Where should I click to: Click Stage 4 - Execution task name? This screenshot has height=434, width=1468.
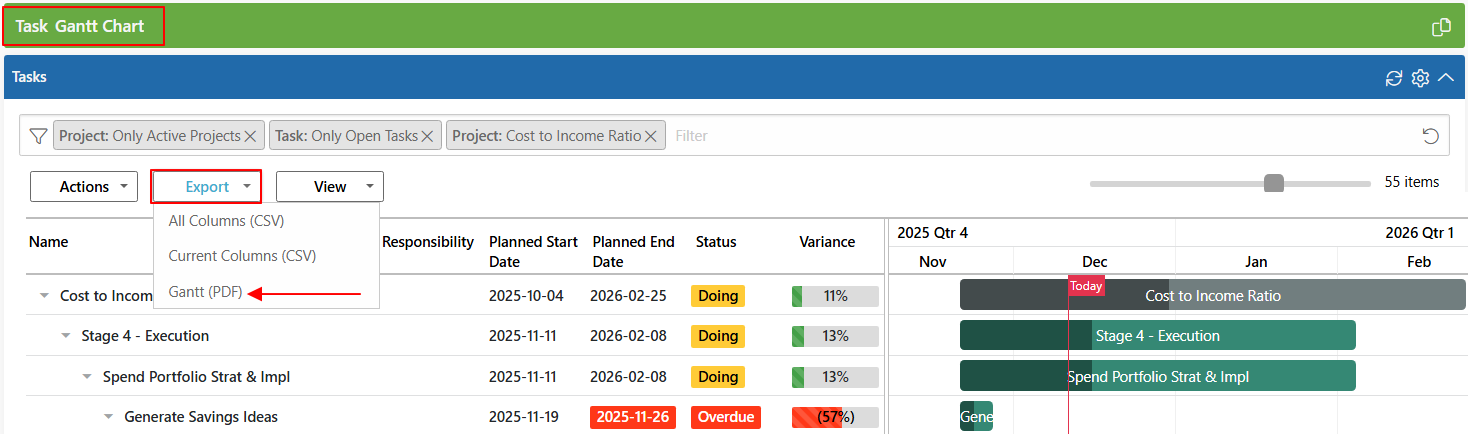(145, 336)
